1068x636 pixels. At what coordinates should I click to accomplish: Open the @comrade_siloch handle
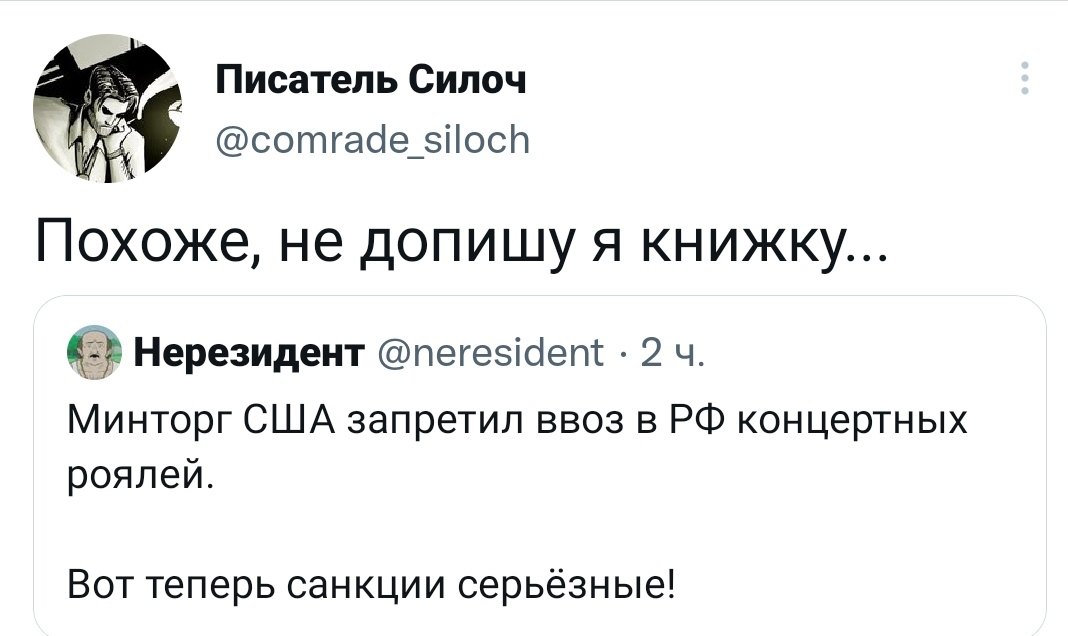pos(373,142)
